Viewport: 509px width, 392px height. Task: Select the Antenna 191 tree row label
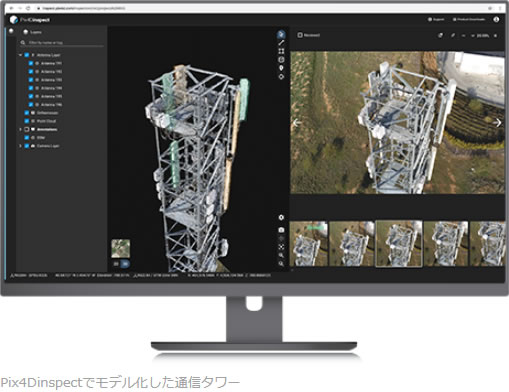(x=51, y=63)
